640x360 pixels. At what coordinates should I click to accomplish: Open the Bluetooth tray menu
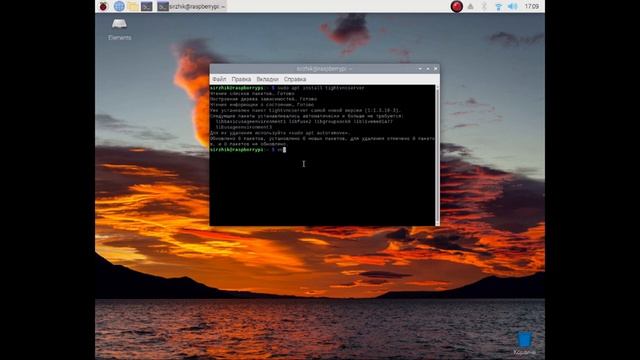pos(484,6)
